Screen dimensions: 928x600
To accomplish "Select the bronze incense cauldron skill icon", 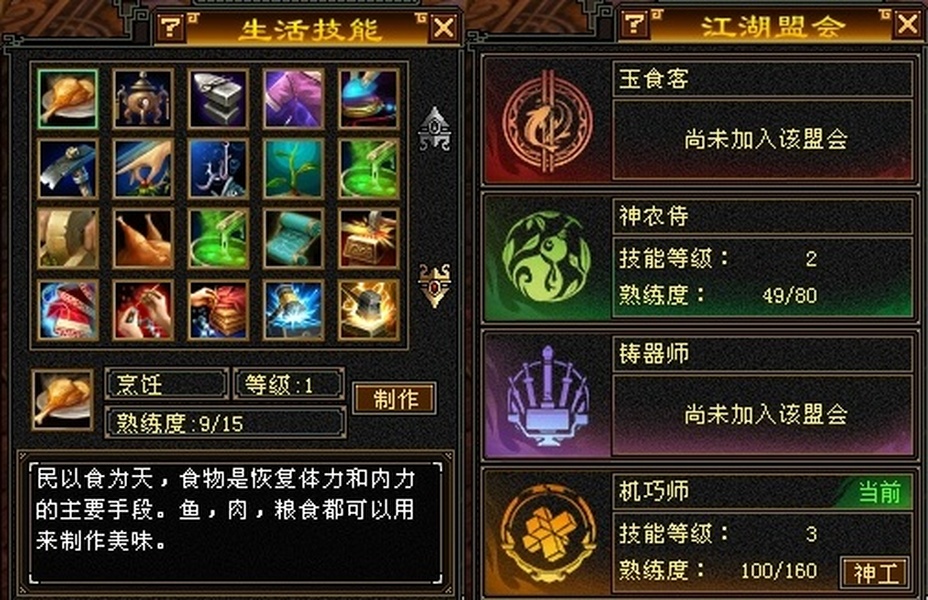I will pos(143,99).
